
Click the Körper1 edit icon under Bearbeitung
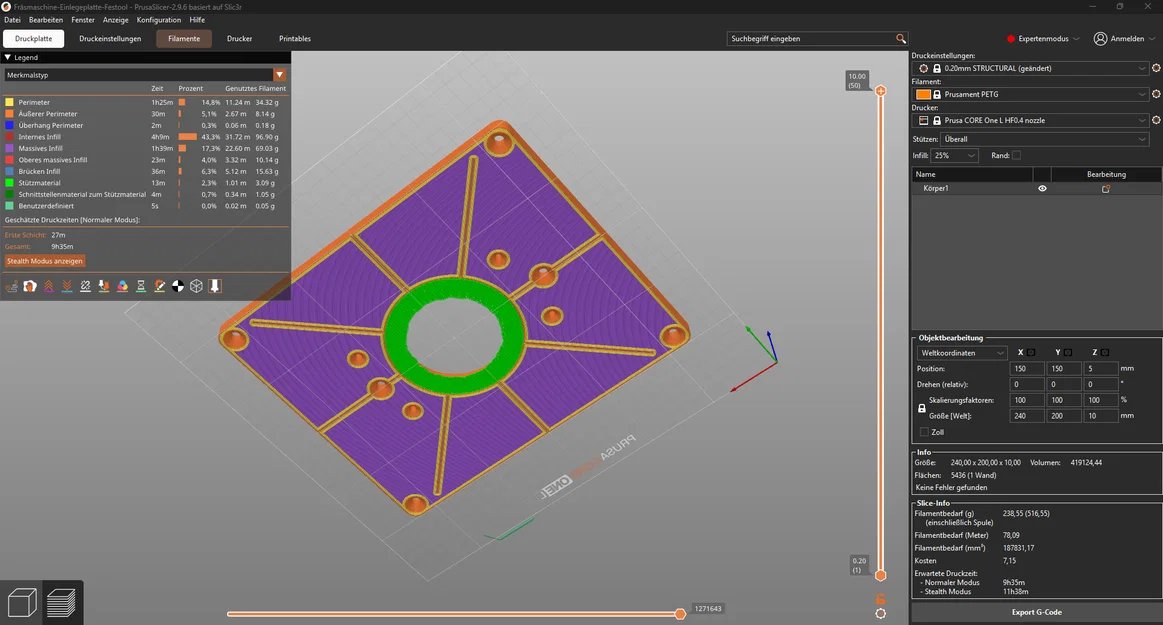point(1106,189)
